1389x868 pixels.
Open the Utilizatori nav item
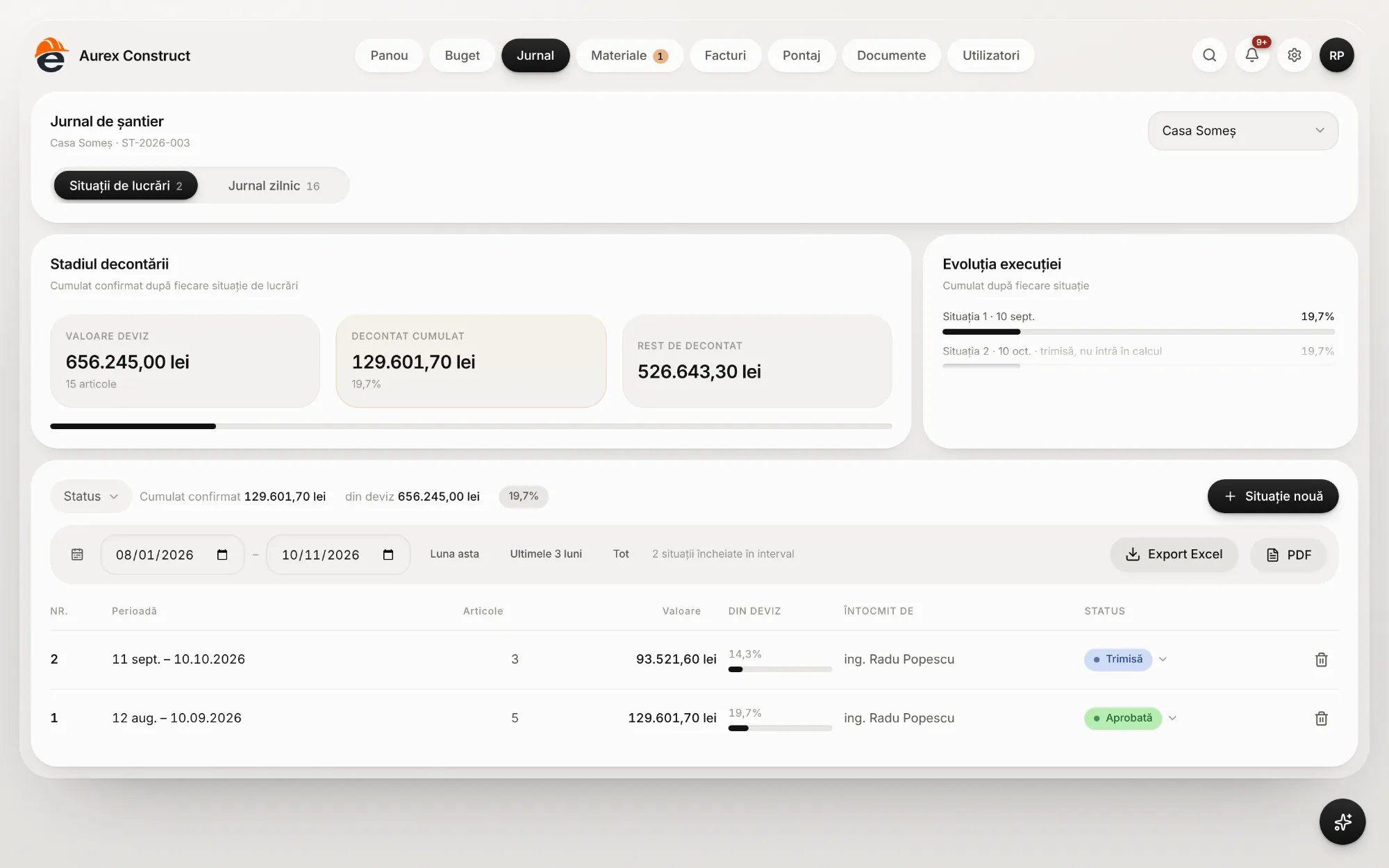991,55
